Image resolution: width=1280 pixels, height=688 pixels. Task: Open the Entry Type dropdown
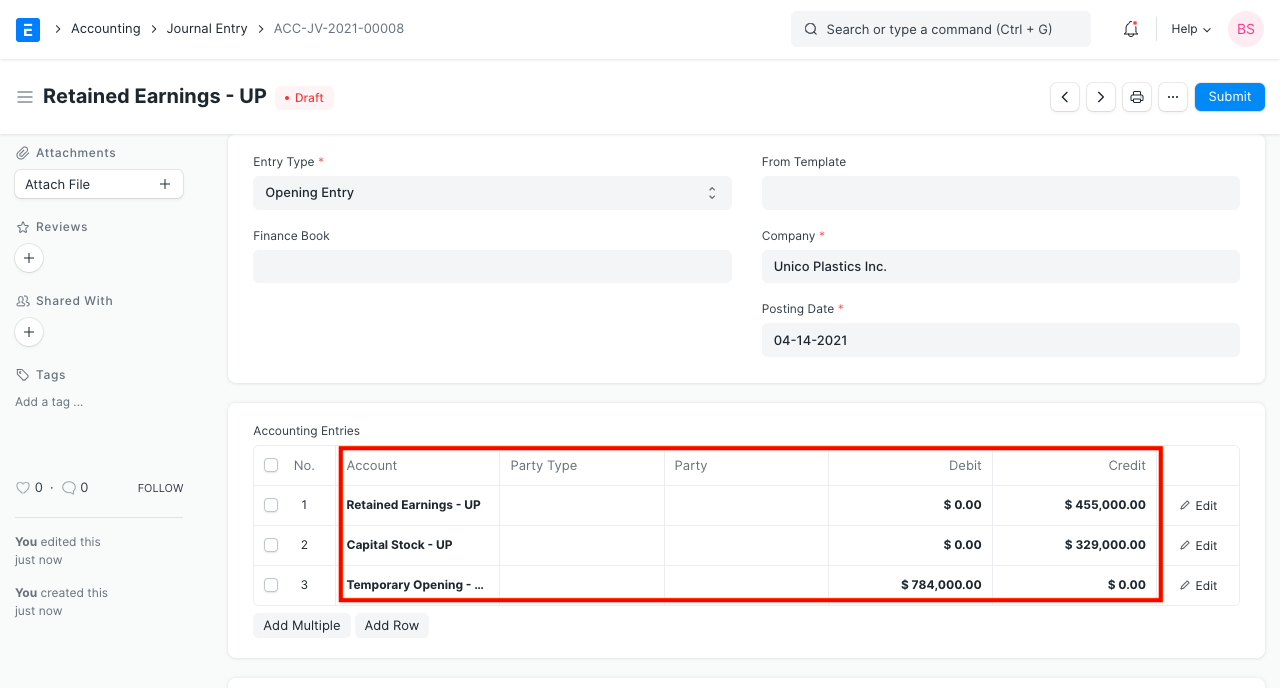492,192
